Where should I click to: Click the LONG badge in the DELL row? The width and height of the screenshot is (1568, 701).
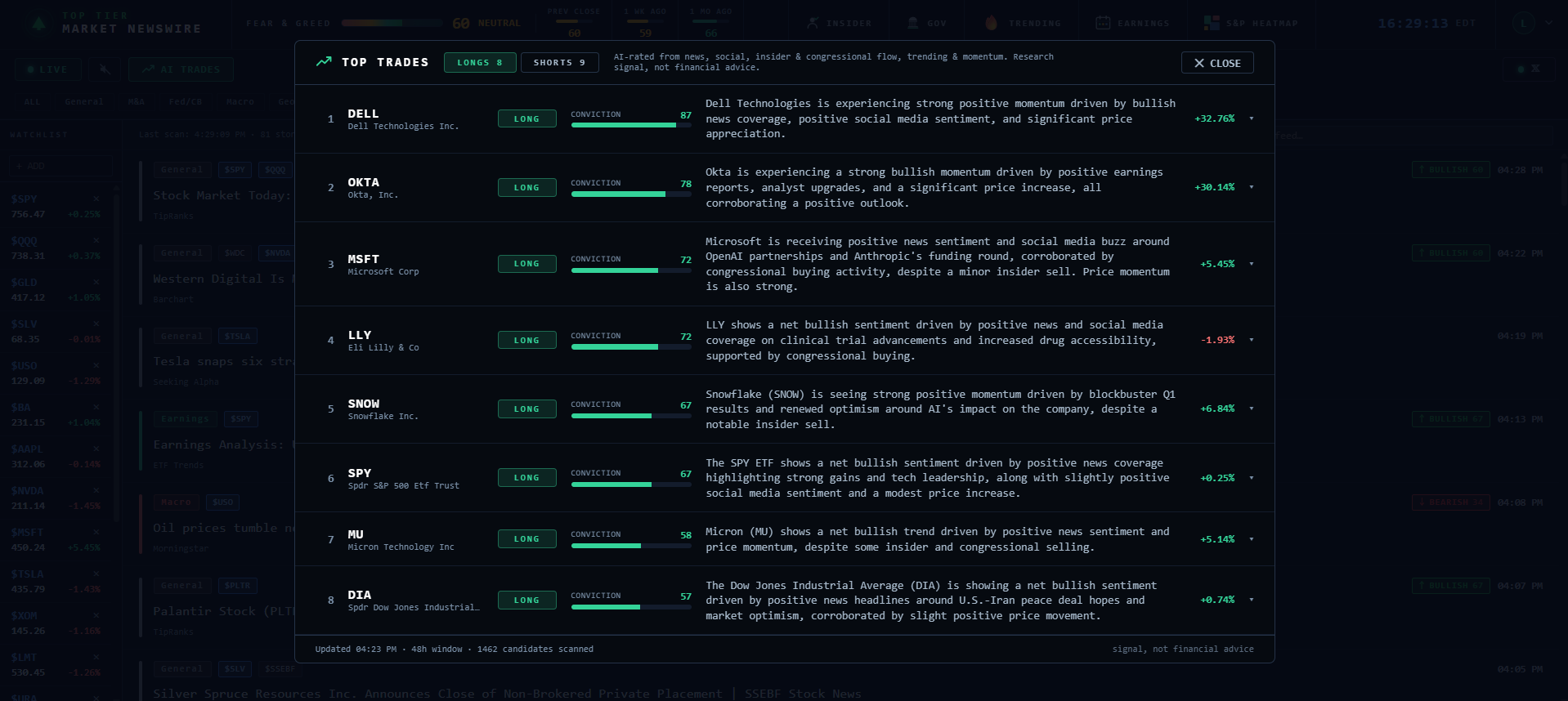pyautogui.click(x=527, y=118)
